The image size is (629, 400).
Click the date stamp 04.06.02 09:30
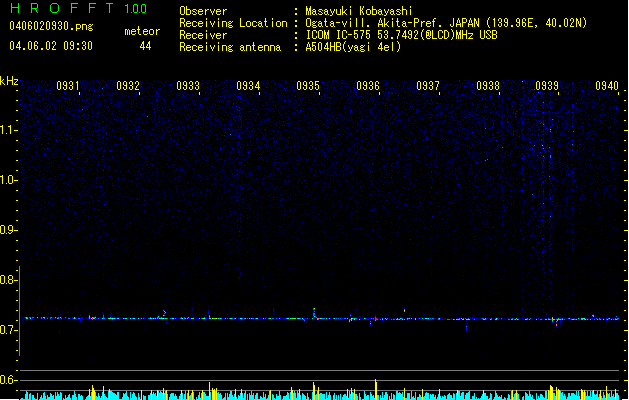[x=51, y=46]
